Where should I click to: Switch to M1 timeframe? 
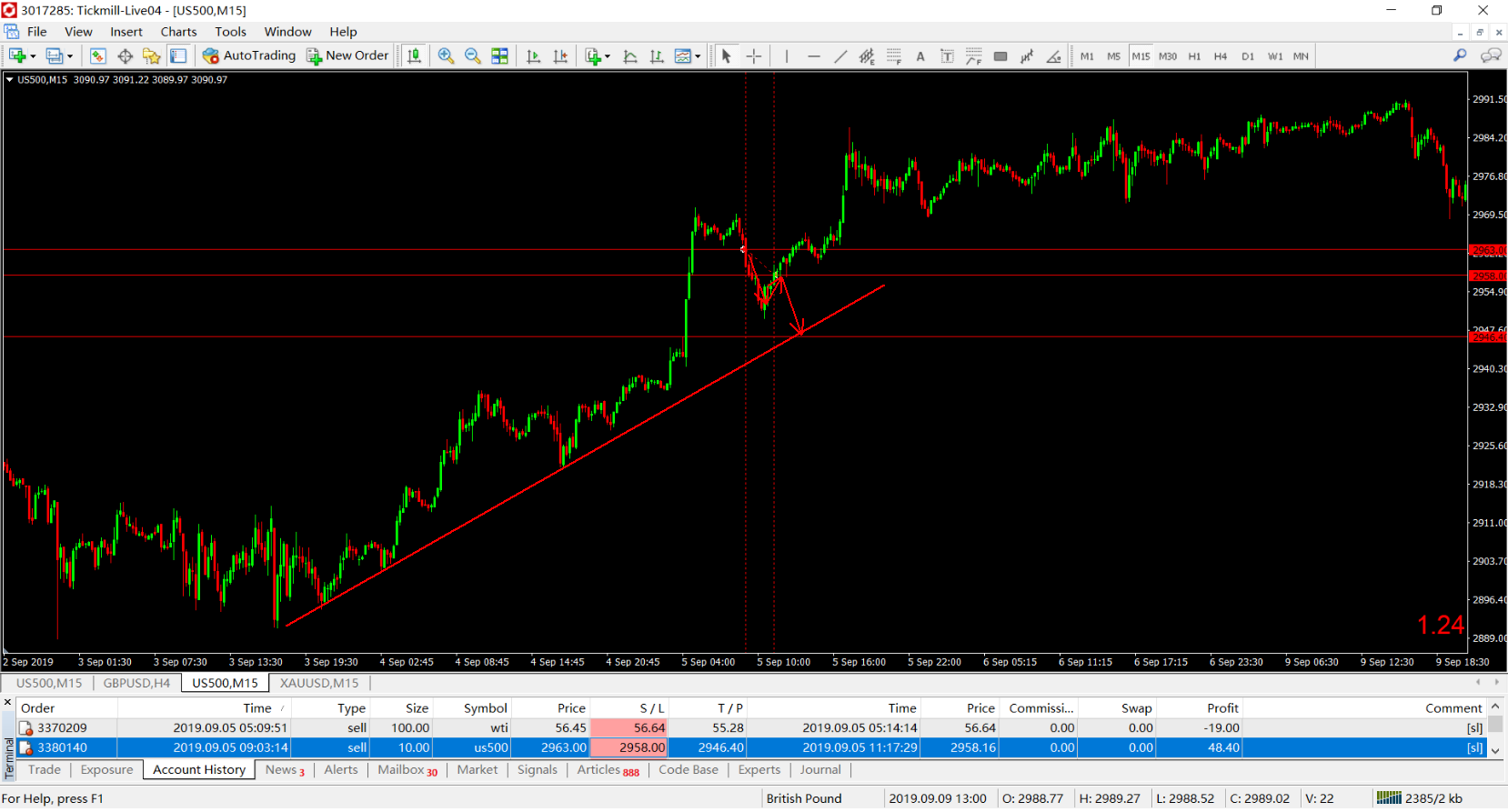coord(1087,56)
